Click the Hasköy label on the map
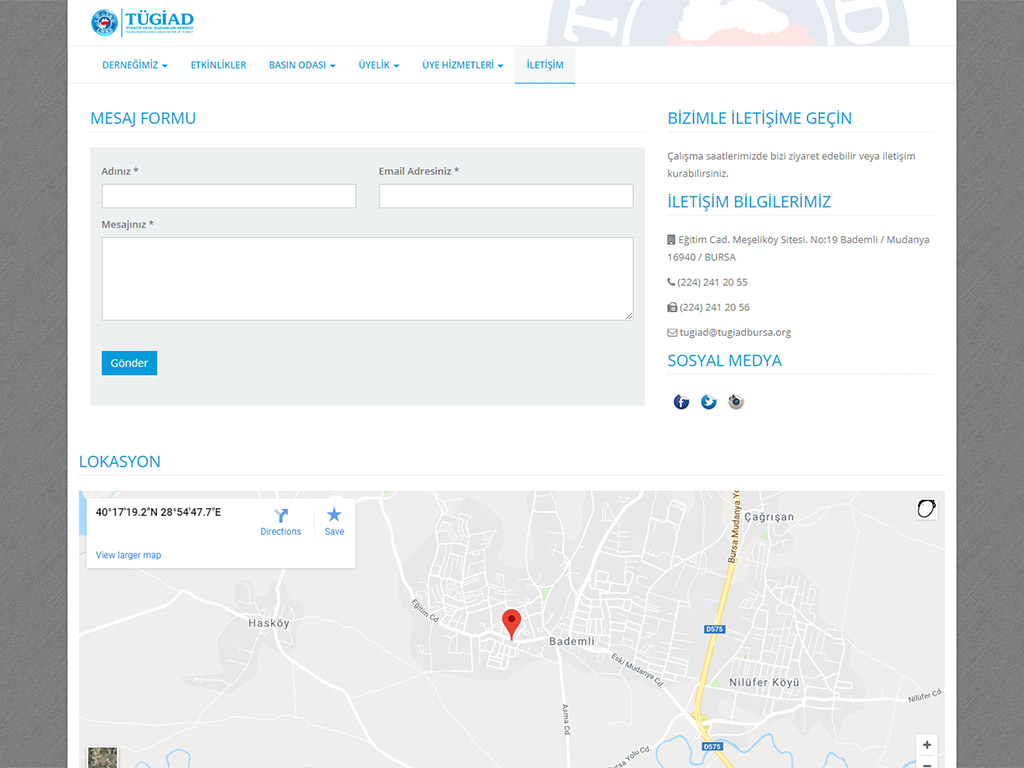The height and width of the screenshot is (768, 1024). [268, 623]
